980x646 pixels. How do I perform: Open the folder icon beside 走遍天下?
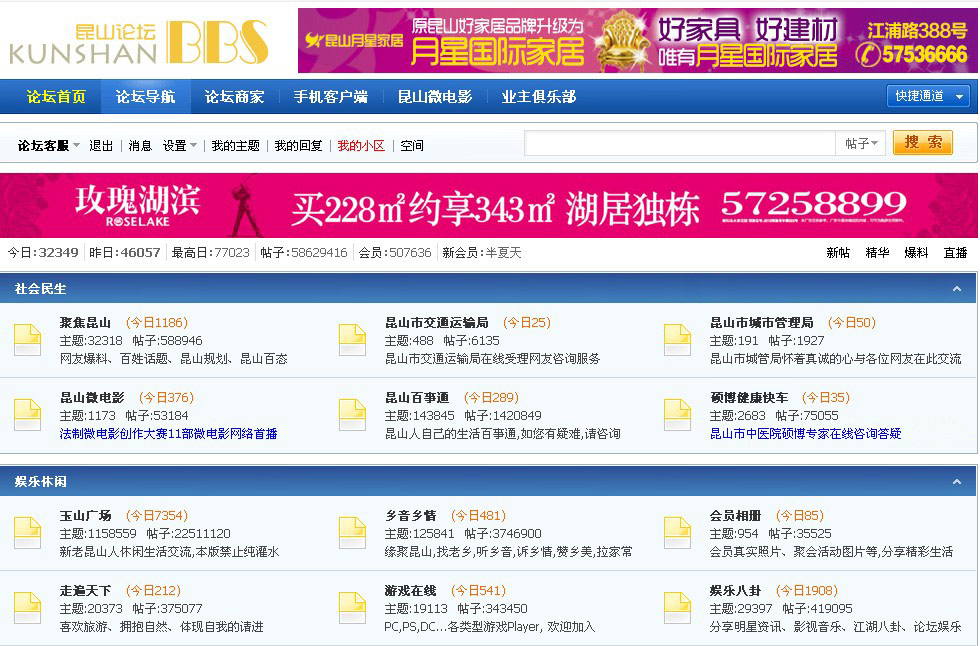coord(28,608)
